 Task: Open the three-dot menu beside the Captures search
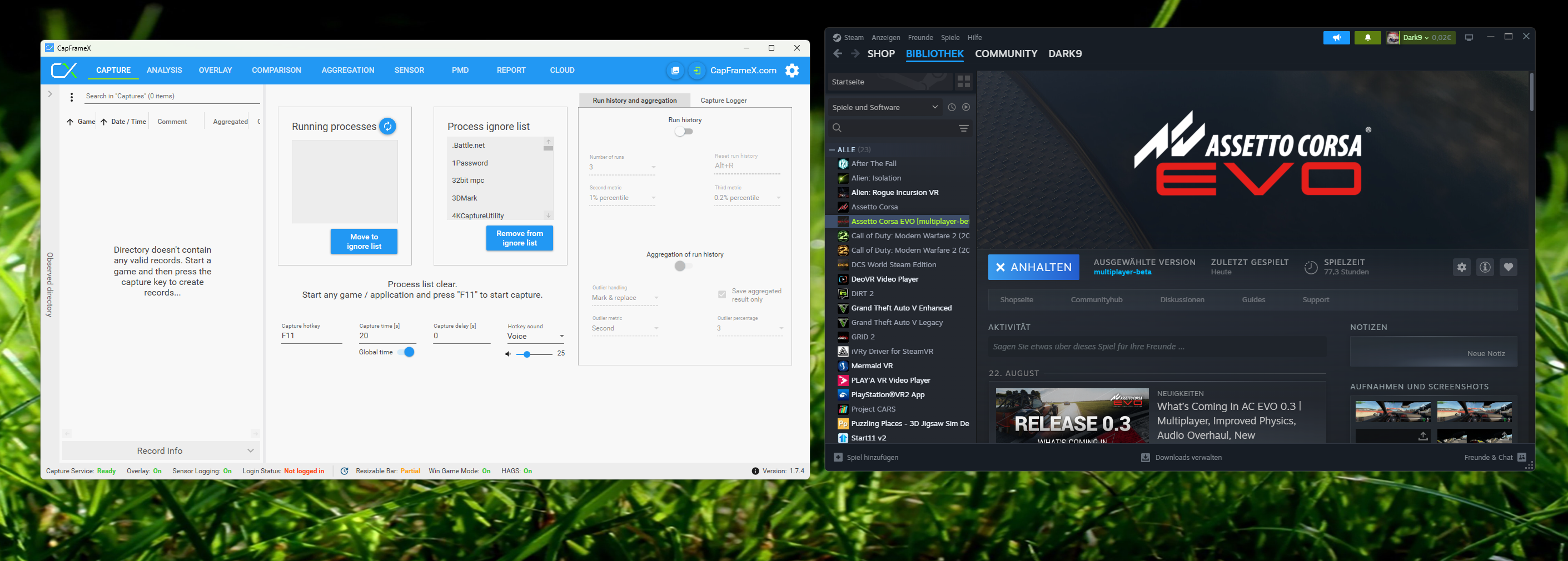tap(72, 97)
